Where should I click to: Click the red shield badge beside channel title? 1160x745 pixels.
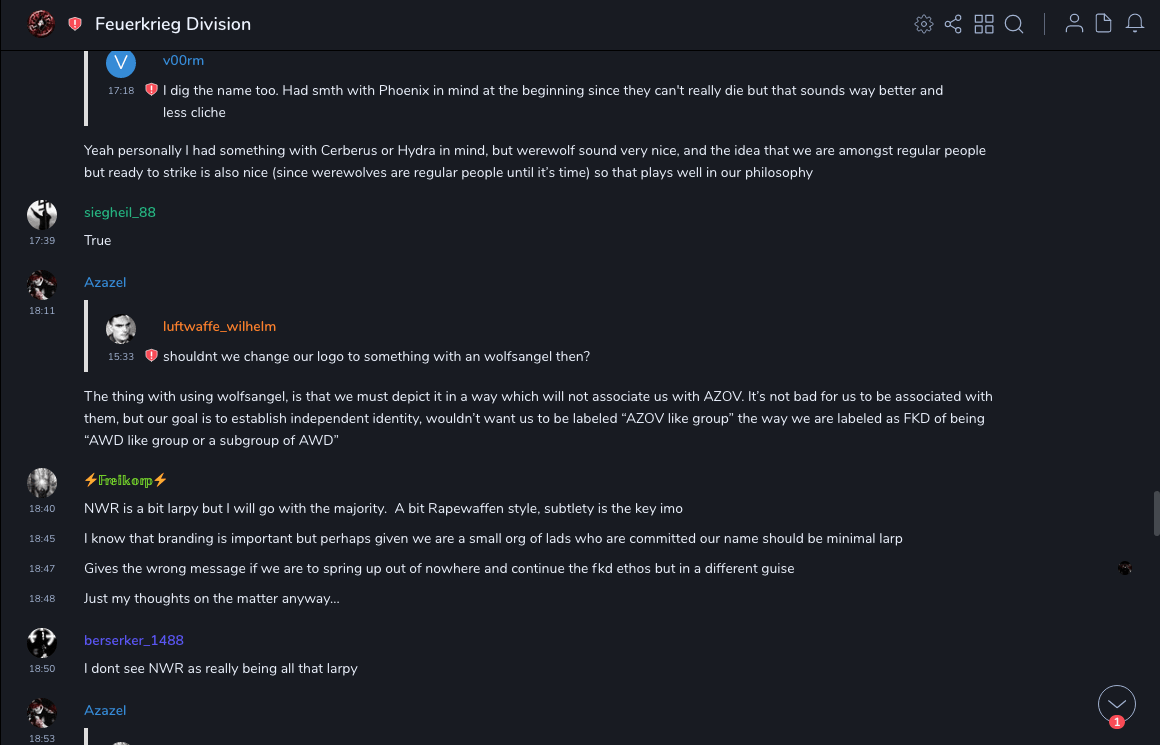click(x=75, y=24)
